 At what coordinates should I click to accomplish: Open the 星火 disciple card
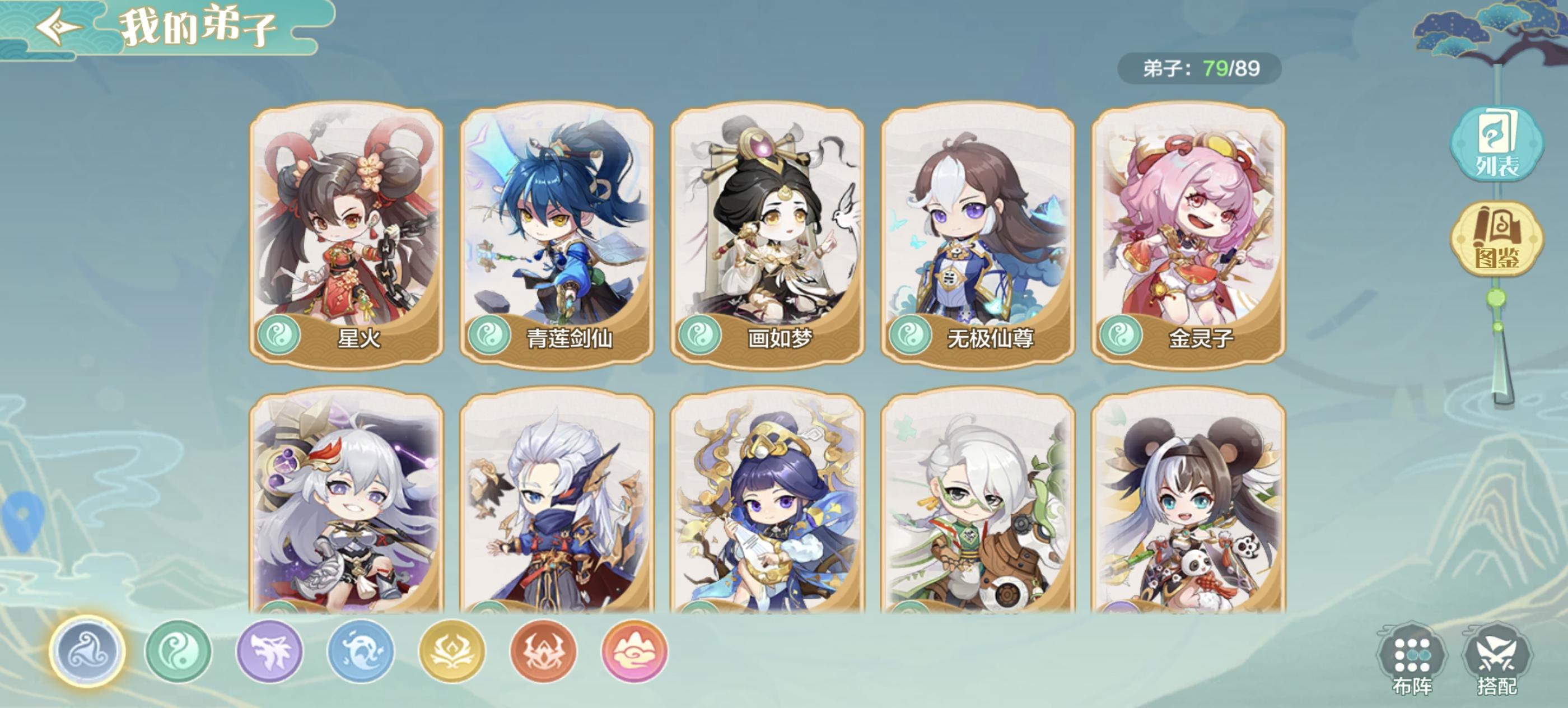[346, 235]
